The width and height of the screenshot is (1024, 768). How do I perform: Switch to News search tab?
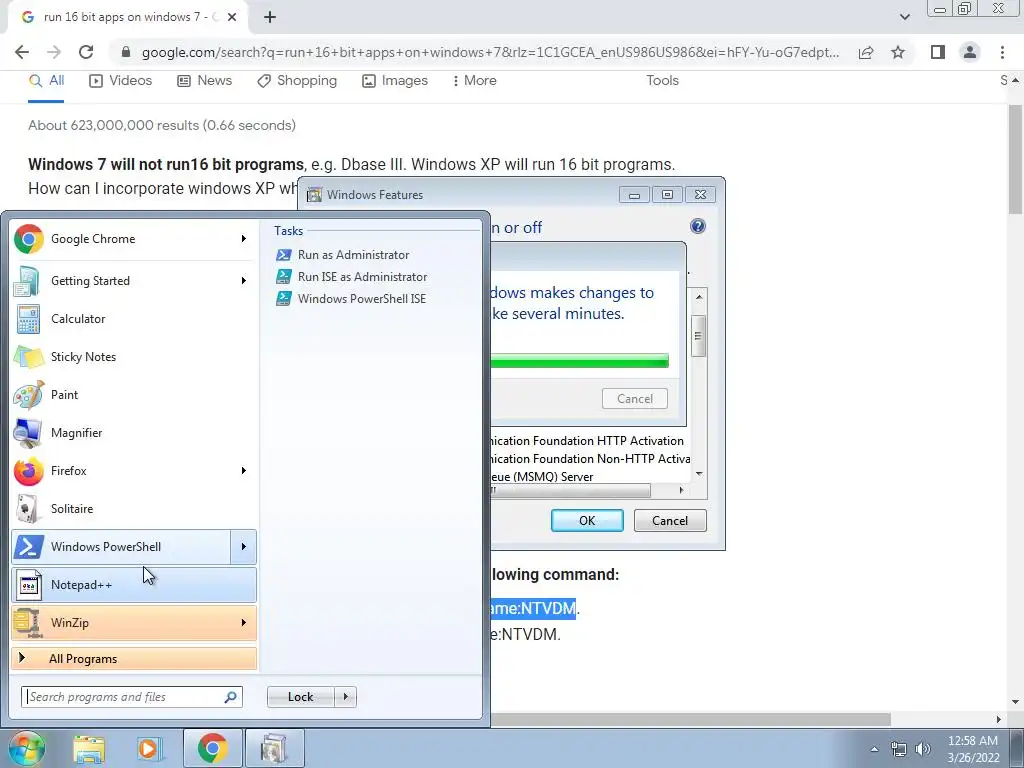(x=204, y=80)
